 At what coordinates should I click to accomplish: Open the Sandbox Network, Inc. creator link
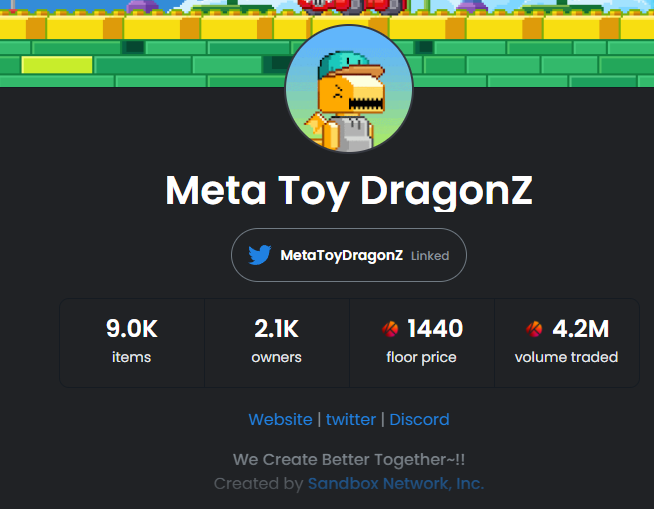pyautogui.click(x=396, y=484)
